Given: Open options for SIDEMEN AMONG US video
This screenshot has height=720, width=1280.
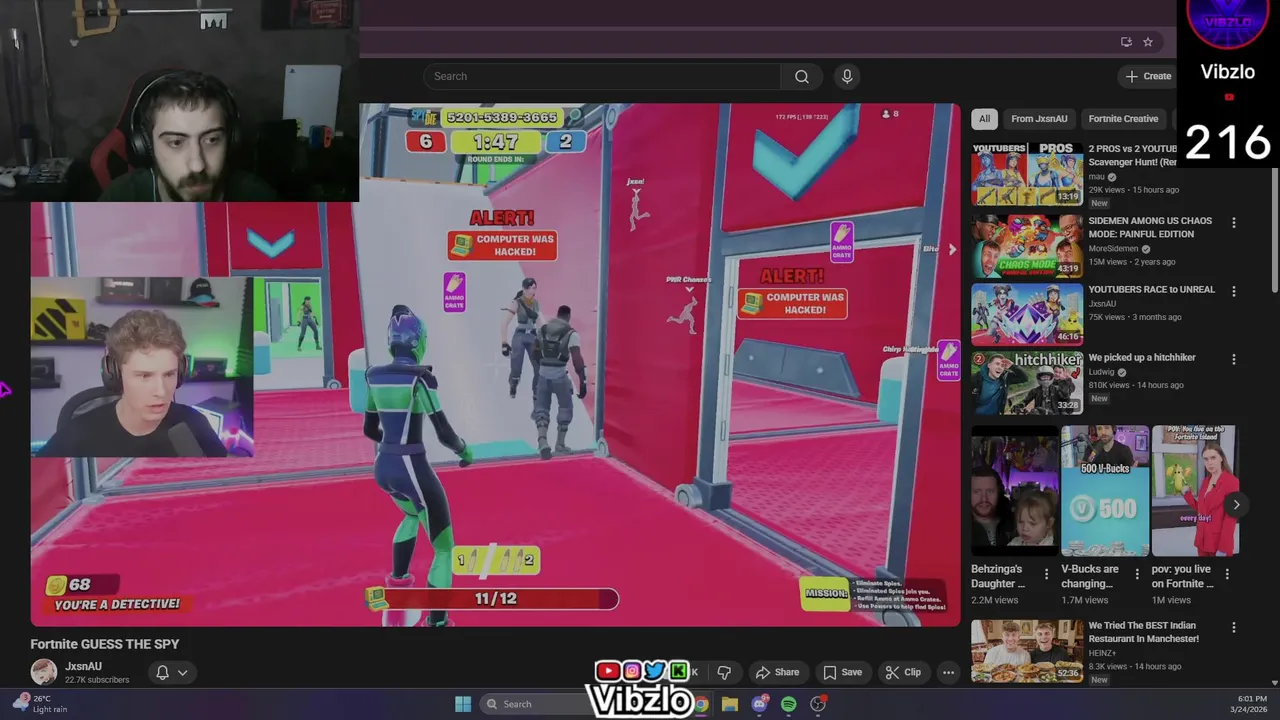Looking at the screenshot, I should (x=1233, y=223).
